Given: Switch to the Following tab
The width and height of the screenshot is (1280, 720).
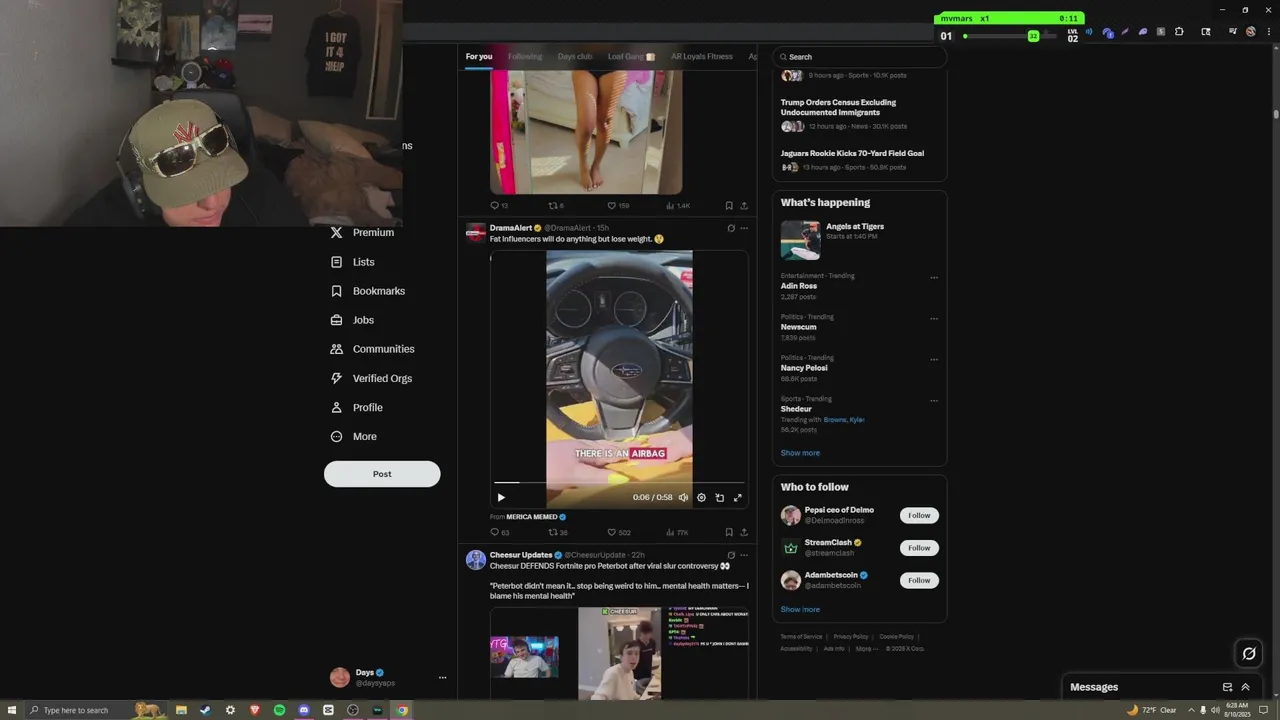Looking at the screenshot, I should pyautogui.click(x=525, y=57).
